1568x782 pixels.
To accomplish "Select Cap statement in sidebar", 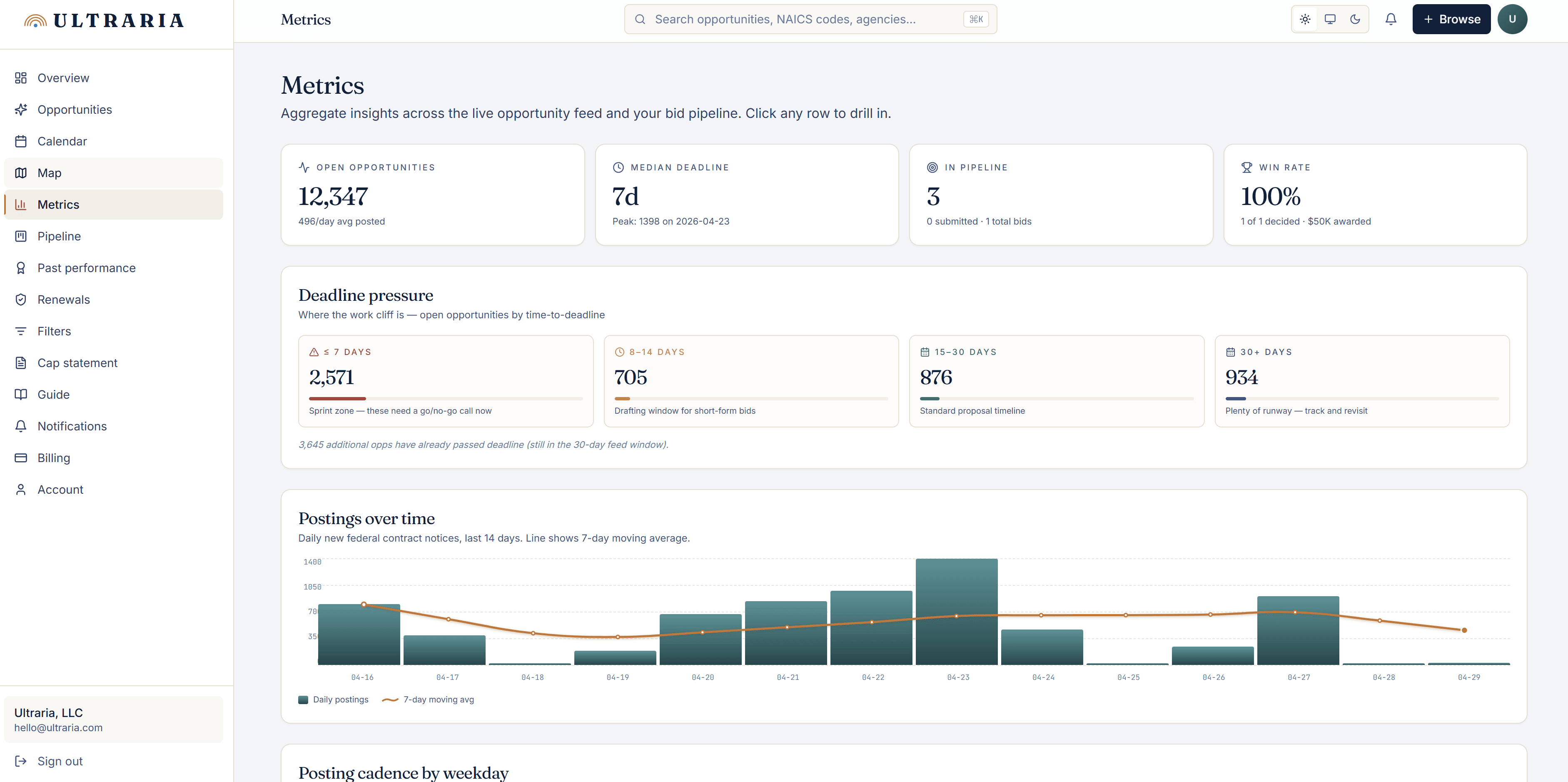I will [x=114, y=363].
